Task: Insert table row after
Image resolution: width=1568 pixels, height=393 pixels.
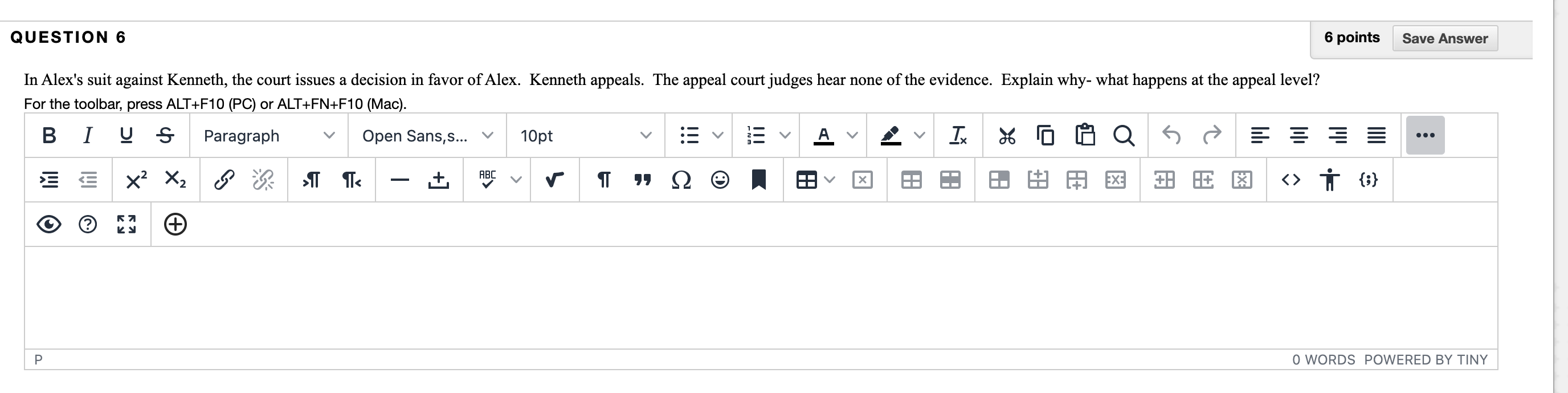Action: pyautogui.click(x=1077, y=180)
